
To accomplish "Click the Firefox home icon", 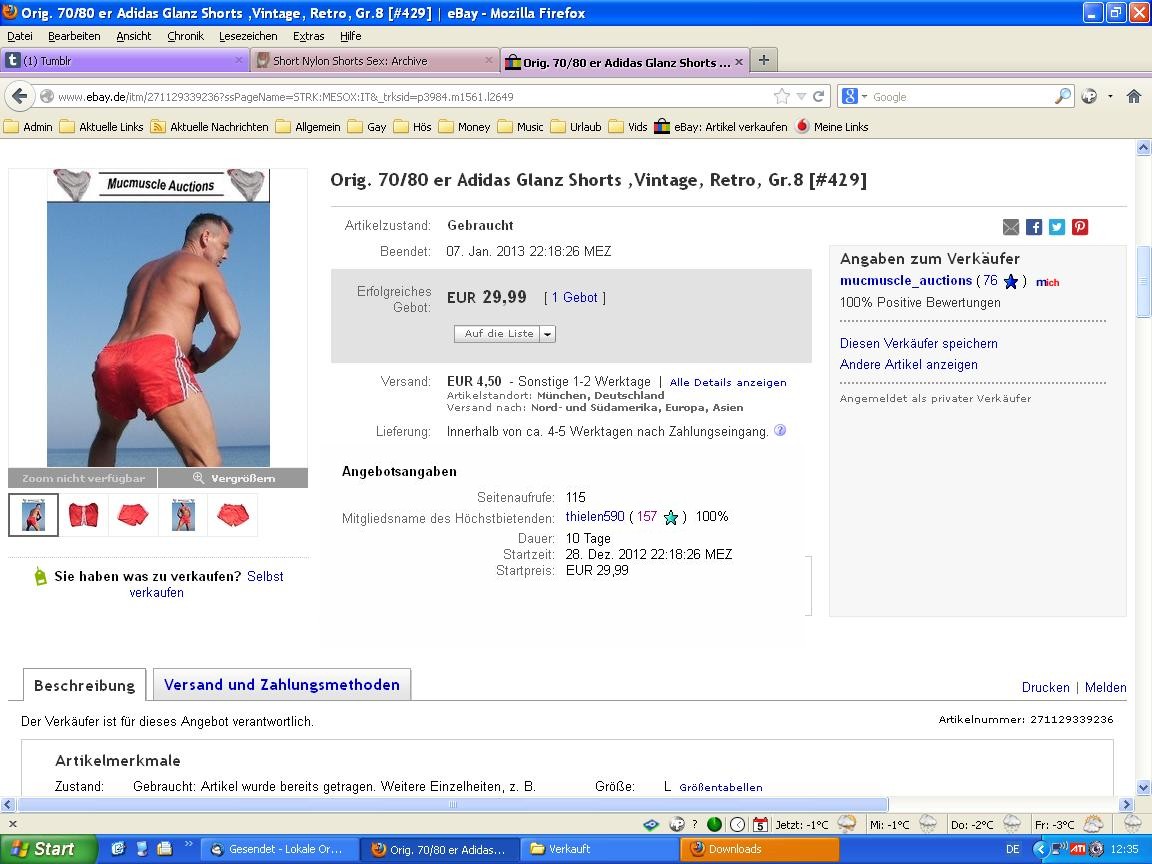I will 1133,96.
